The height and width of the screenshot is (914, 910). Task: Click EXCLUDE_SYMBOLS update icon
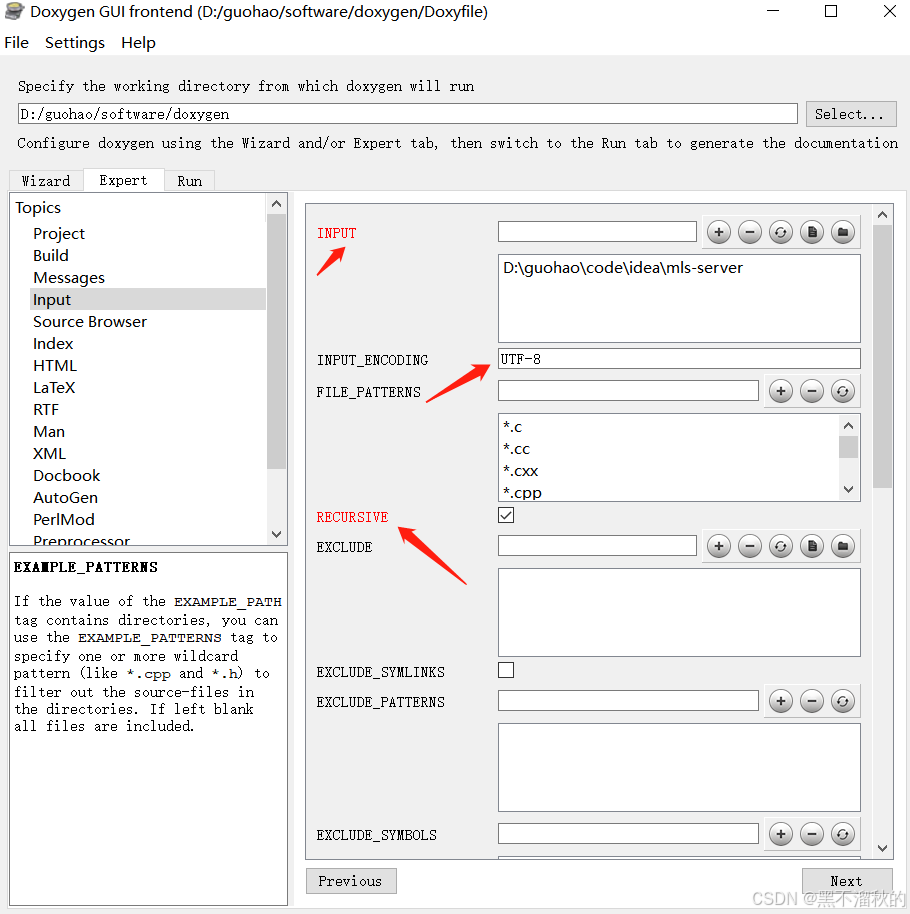tap(842, 834)
